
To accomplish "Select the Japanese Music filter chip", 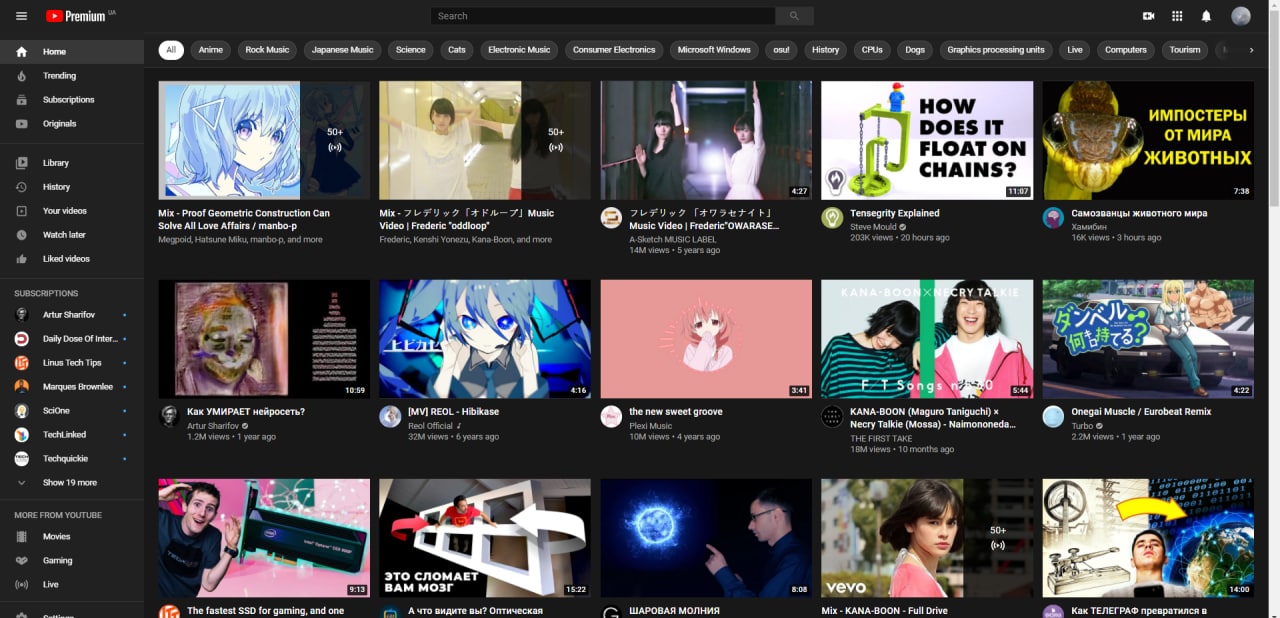I will pyautogui.click(x=343, y=50).
